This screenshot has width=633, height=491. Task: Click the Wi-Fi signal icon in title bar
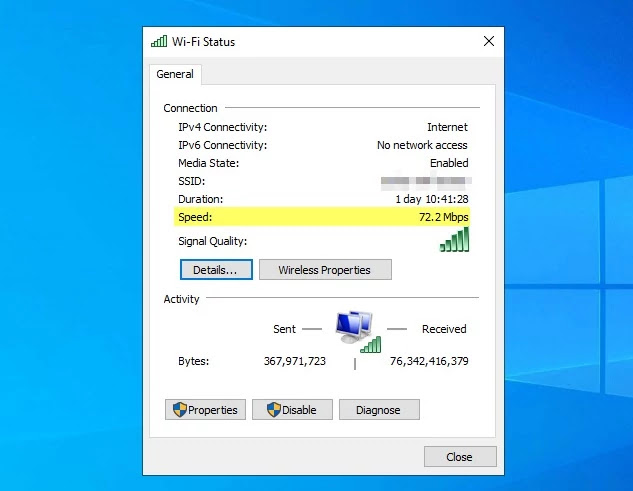(x=159, y=41)
